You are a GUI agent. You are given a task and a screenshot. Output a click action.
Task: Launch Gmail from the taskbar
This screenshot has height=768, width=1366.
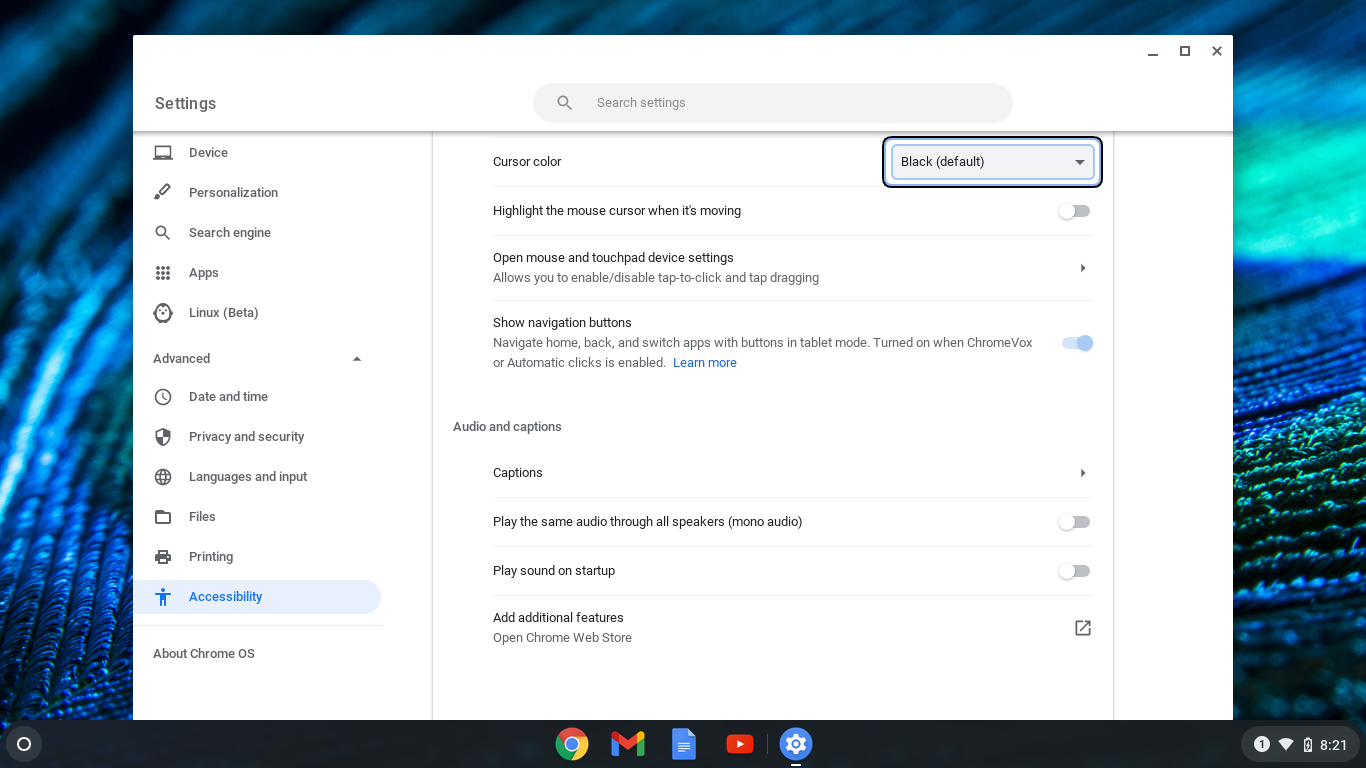[x=627, y=744]
